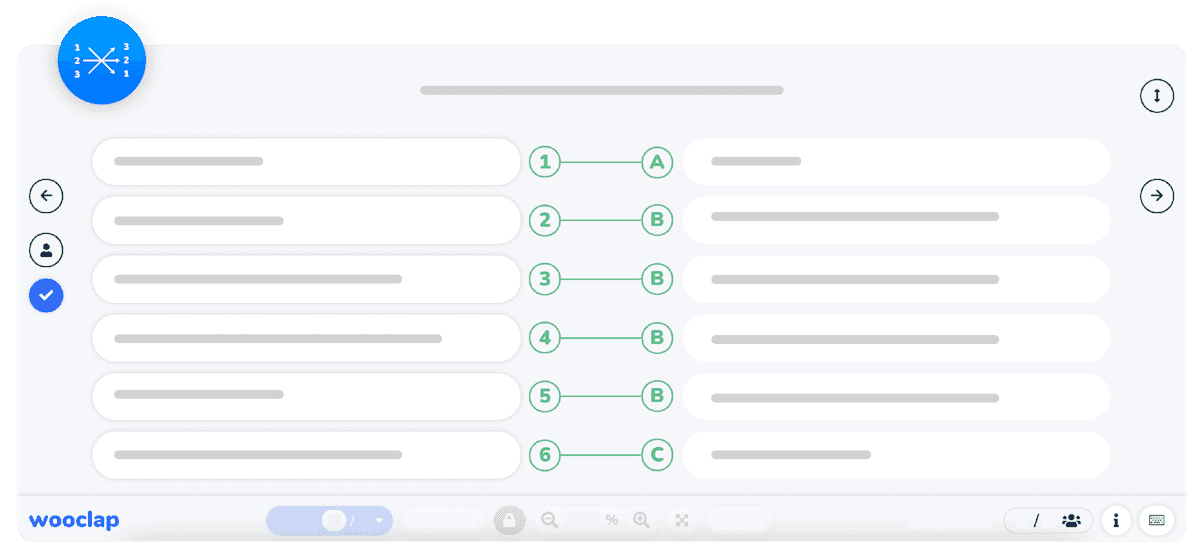Zoom in with the plus magnifier
The width and height of the screenshot is (1204, 558).
[x=641, y=520]
